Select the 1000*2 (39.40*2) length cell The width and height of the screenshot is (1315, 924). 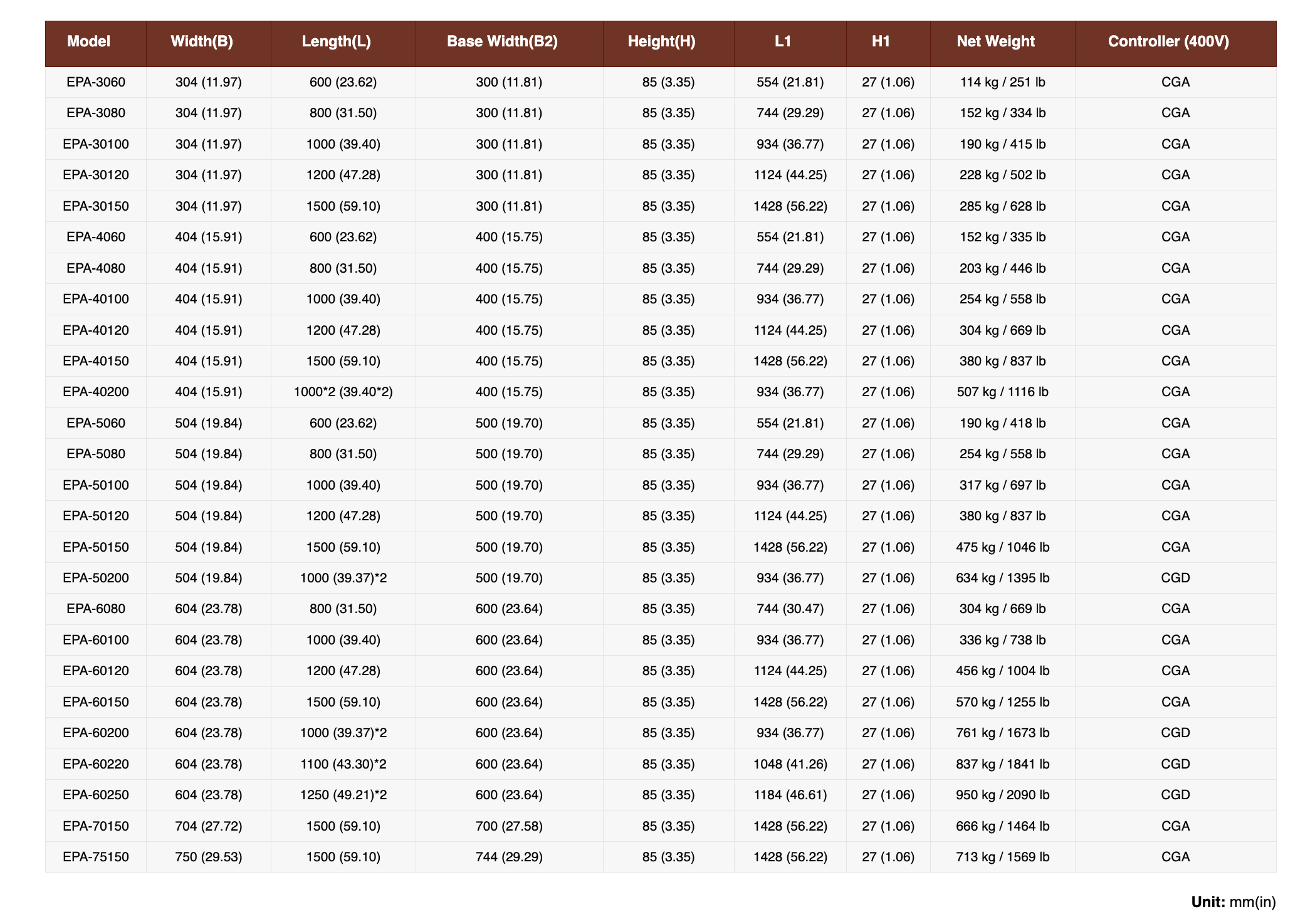click(343, 392)
